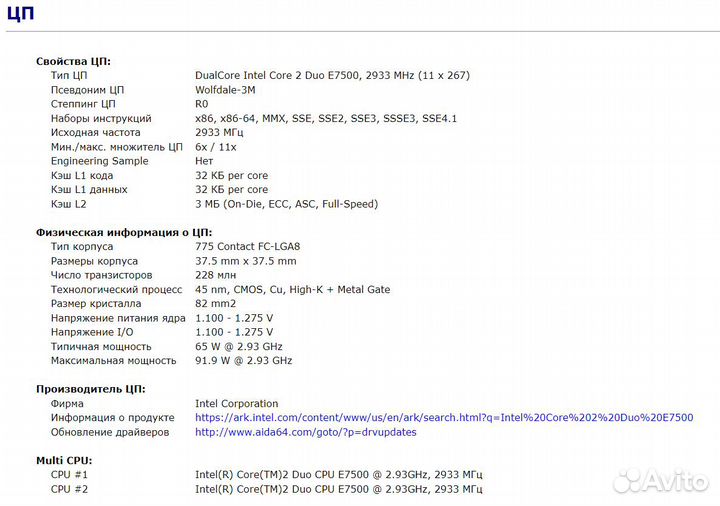Screen dimensions: 720x506
Task: Click the 'Тип корпуса' label
Action: tap(82, 247)
